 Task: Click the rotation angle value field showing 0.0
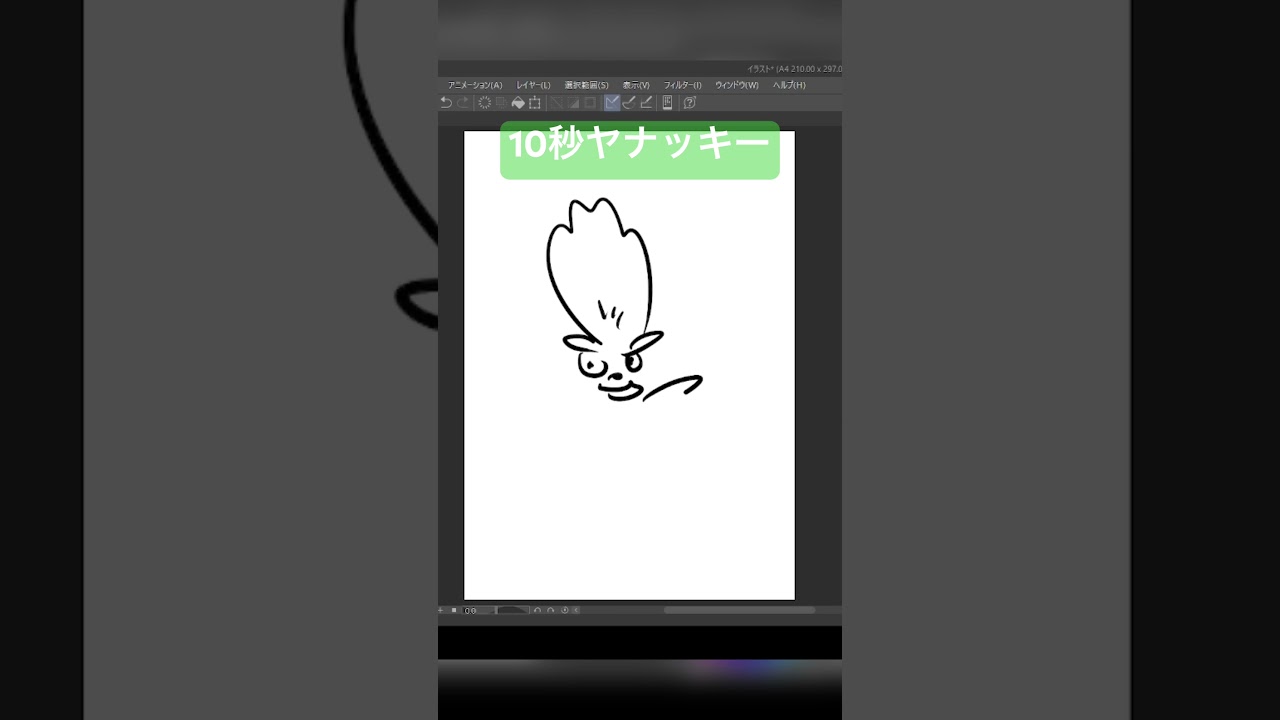point(470,608)
